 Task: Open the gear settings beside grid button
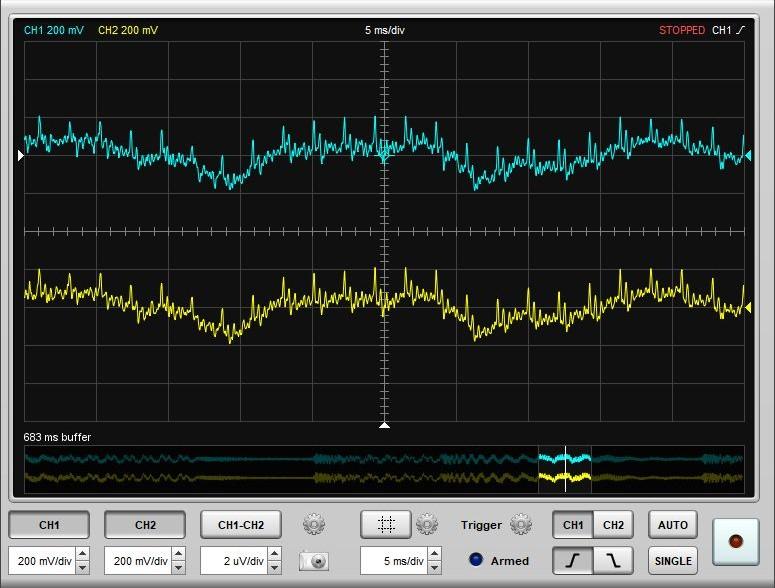pyautogui.click(x=427, y=524)
